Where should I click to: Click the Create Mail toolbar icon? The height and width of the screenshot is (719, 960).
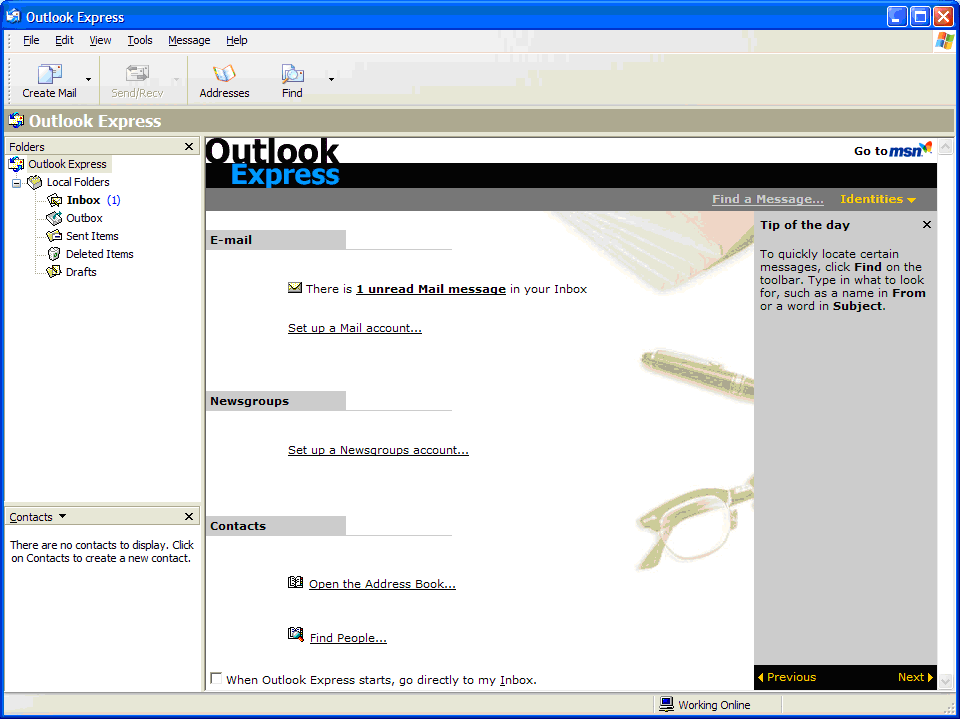click(x=49, y=75)
